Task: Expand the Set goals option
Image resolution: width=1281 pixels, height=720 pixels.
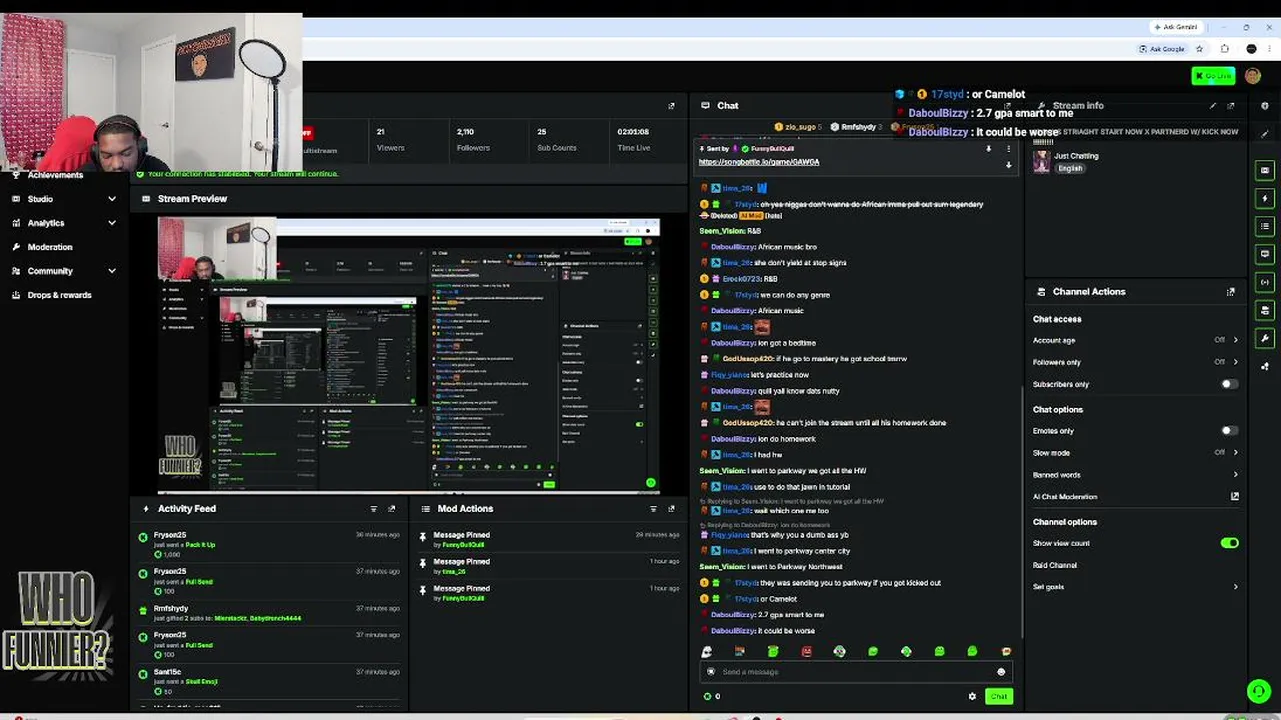Action: pos(1135,587)
